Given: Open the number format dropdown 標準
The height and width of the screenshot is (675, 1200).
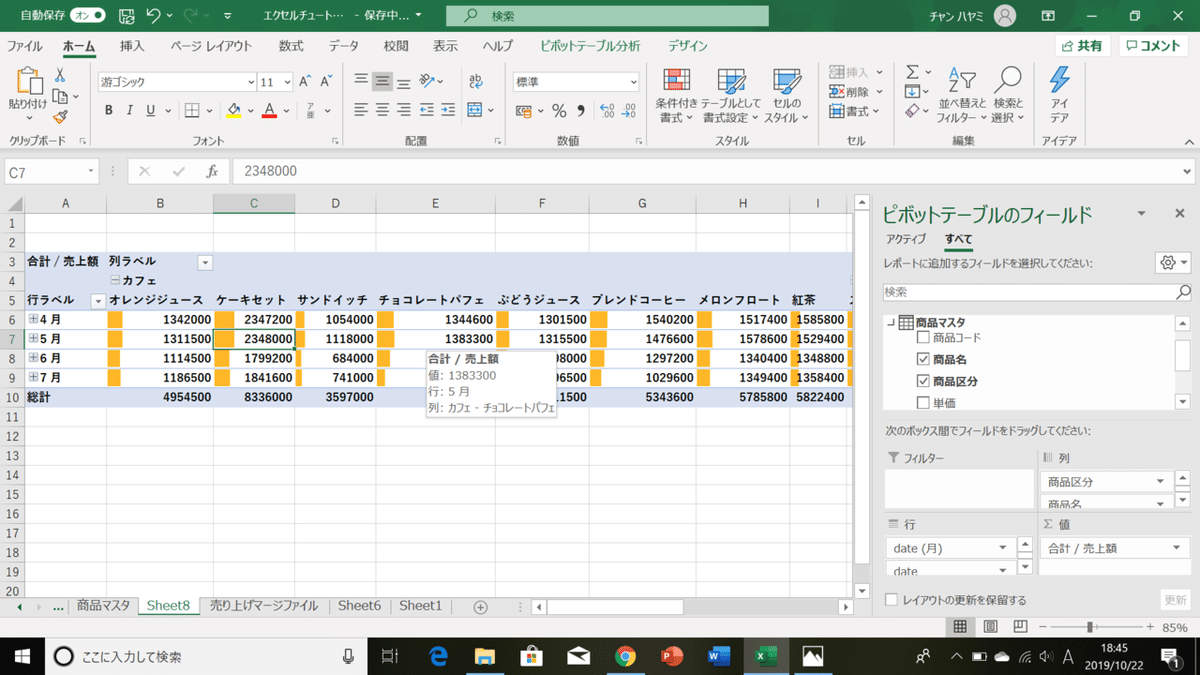Looking at the screenshot, I should (634, 82).
